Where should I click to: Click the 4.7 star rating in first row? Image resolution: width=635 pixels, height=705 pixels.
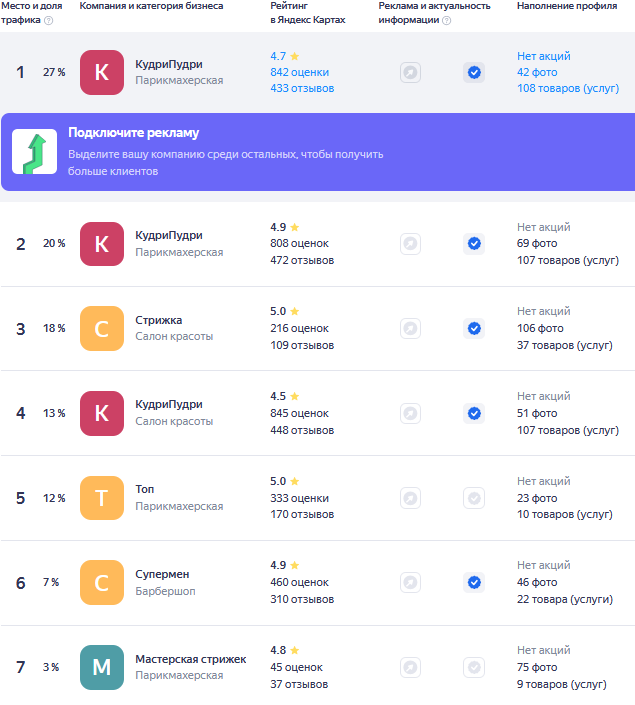(x=284, y=56)
